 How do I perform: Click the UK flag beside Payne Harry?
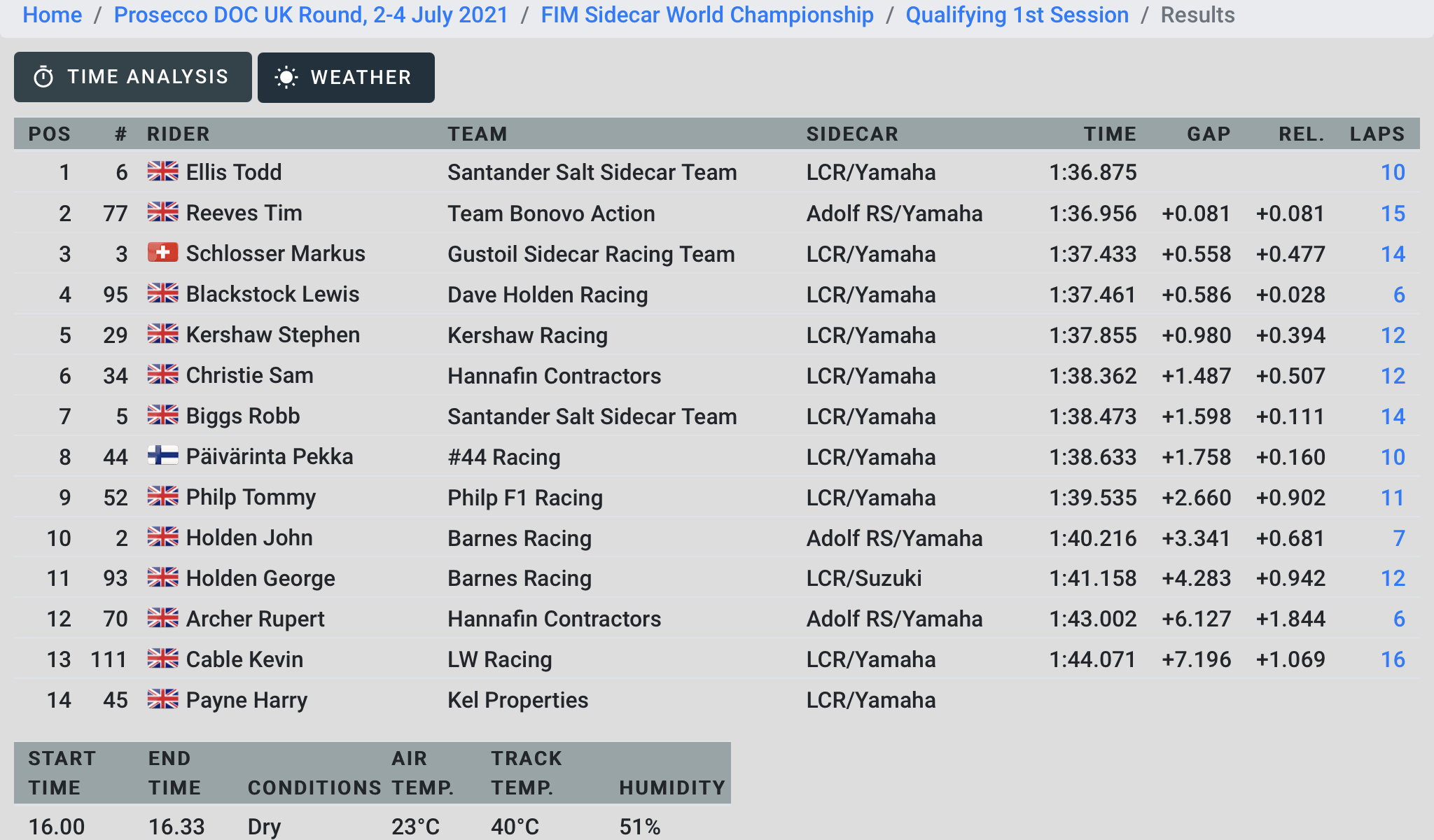click(163, 699)
